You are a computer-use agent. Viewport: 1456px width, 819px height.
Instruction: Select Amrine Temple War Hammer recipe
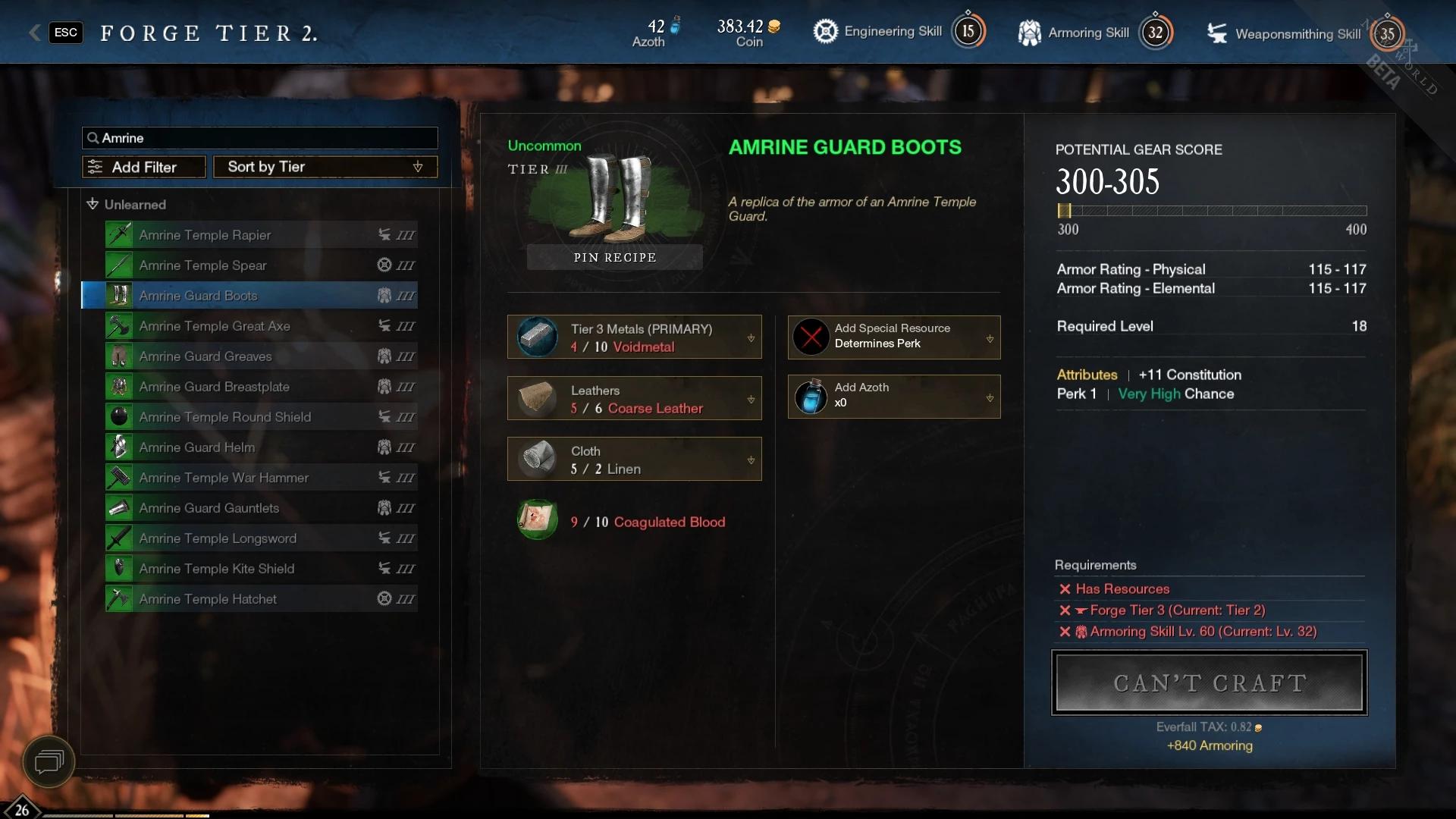click(x=262, y=478)
